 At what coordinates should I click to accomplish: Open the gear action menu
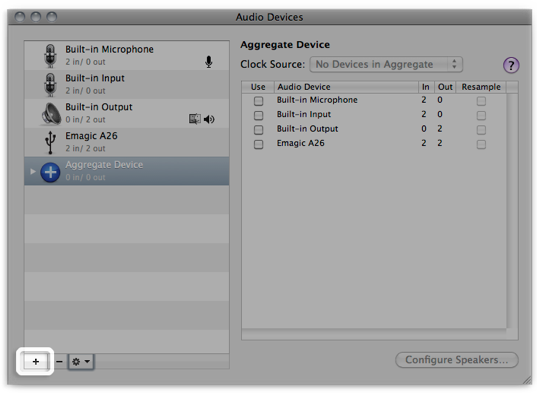click(x=81, y=362)
